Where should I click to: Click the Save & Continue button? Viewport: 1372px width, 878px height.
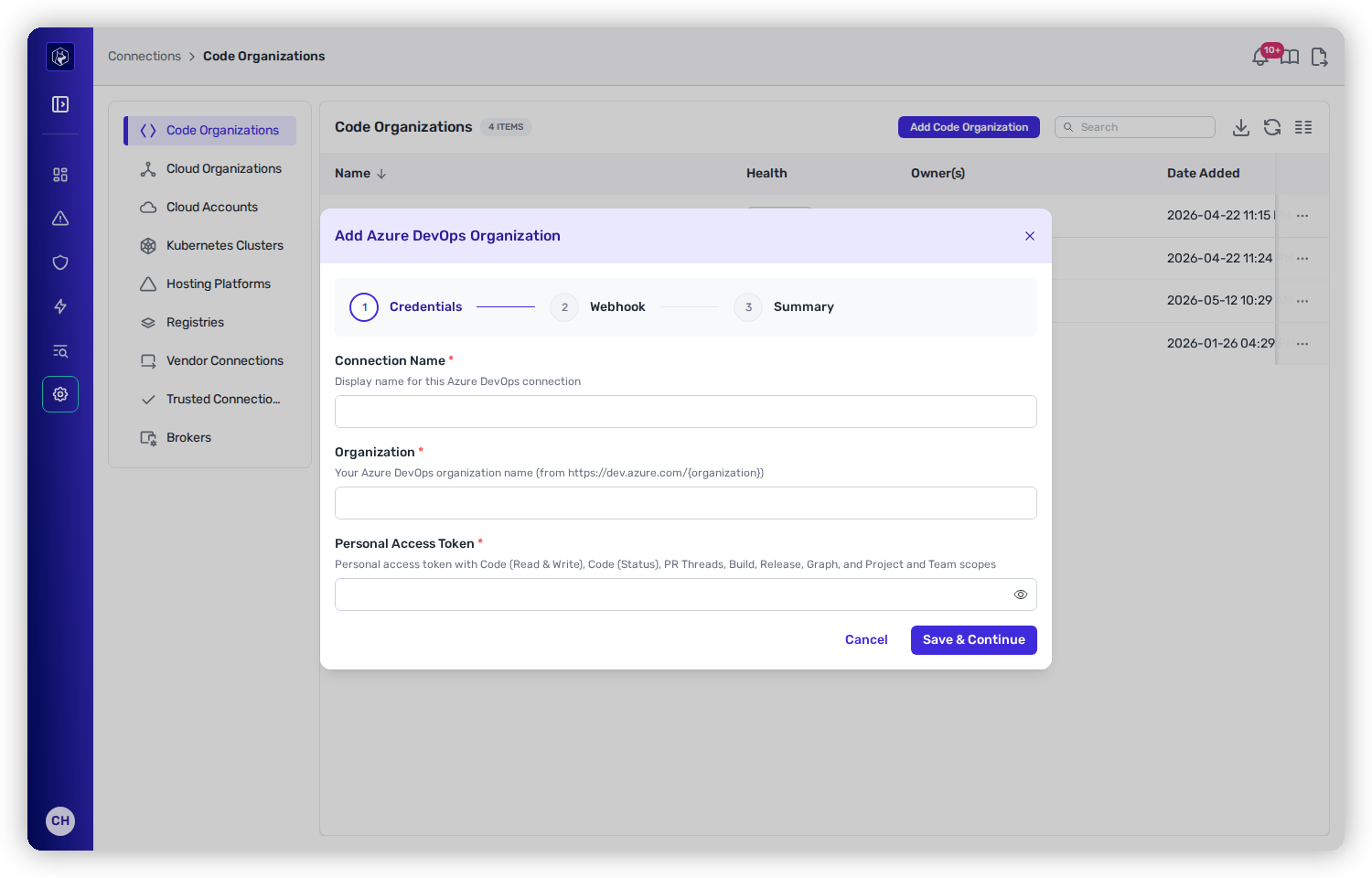pyautogui.click(x=973, y=640)
